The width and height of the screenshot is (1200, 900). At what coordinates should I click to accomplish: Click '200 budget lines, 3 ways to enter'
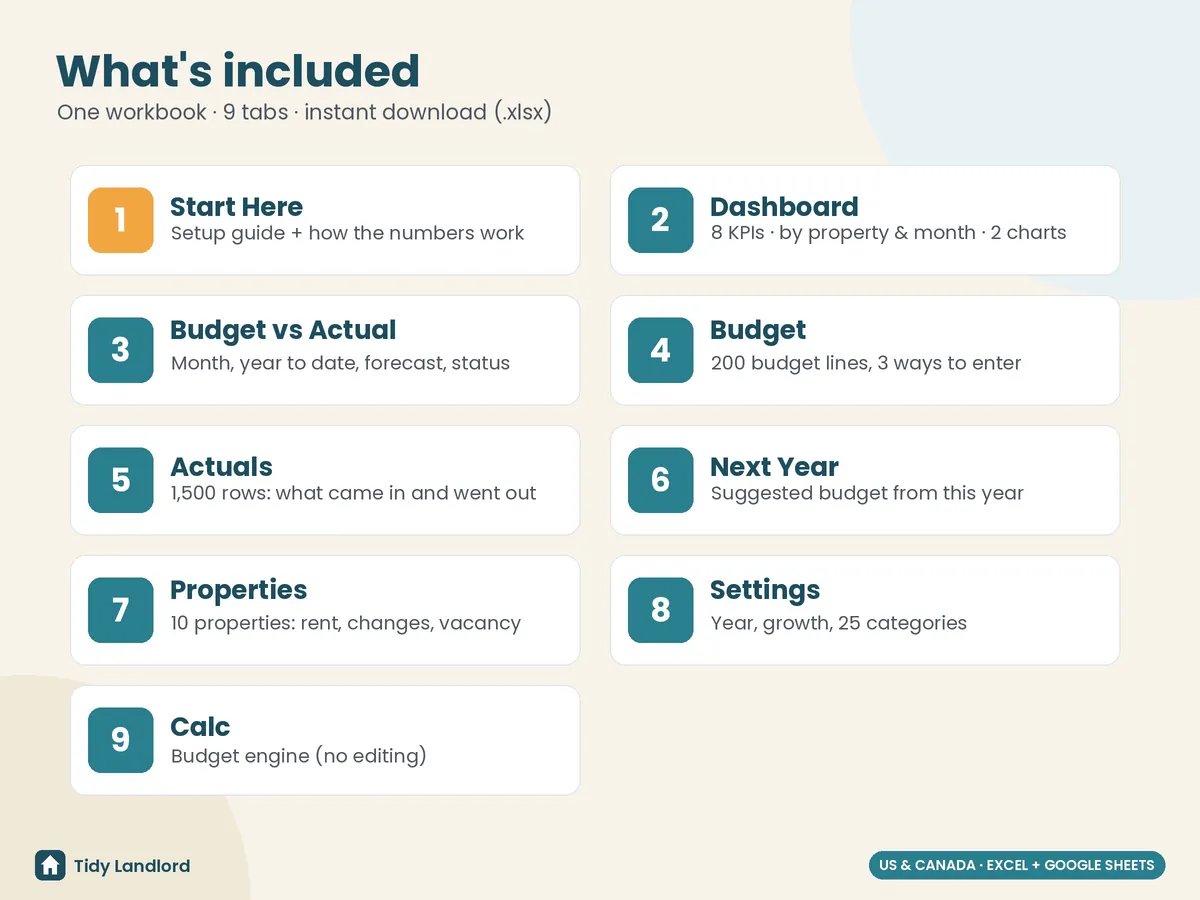point(866,363)
